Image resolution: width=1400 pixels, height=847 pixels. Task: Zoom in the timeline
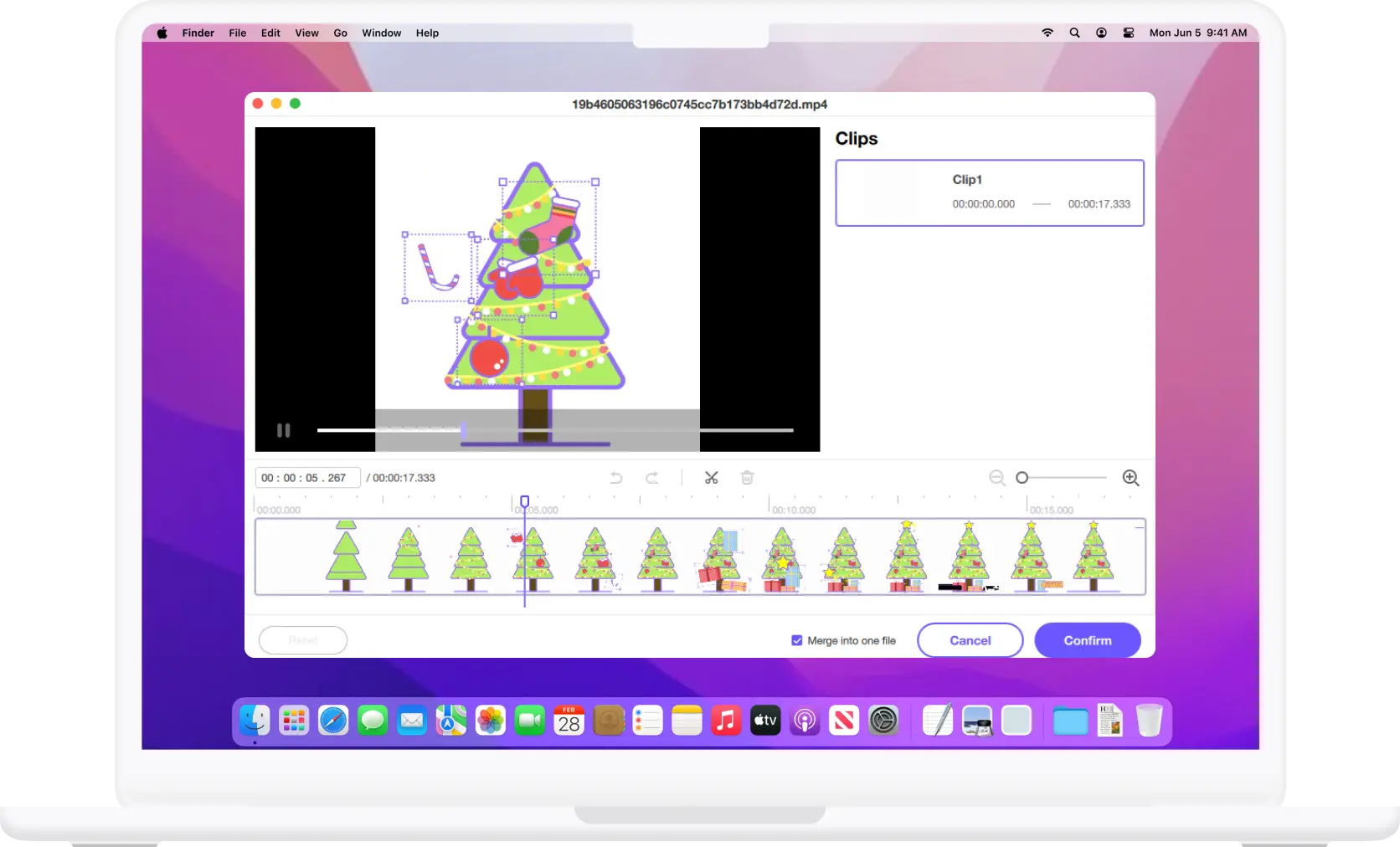[1130, 478]
